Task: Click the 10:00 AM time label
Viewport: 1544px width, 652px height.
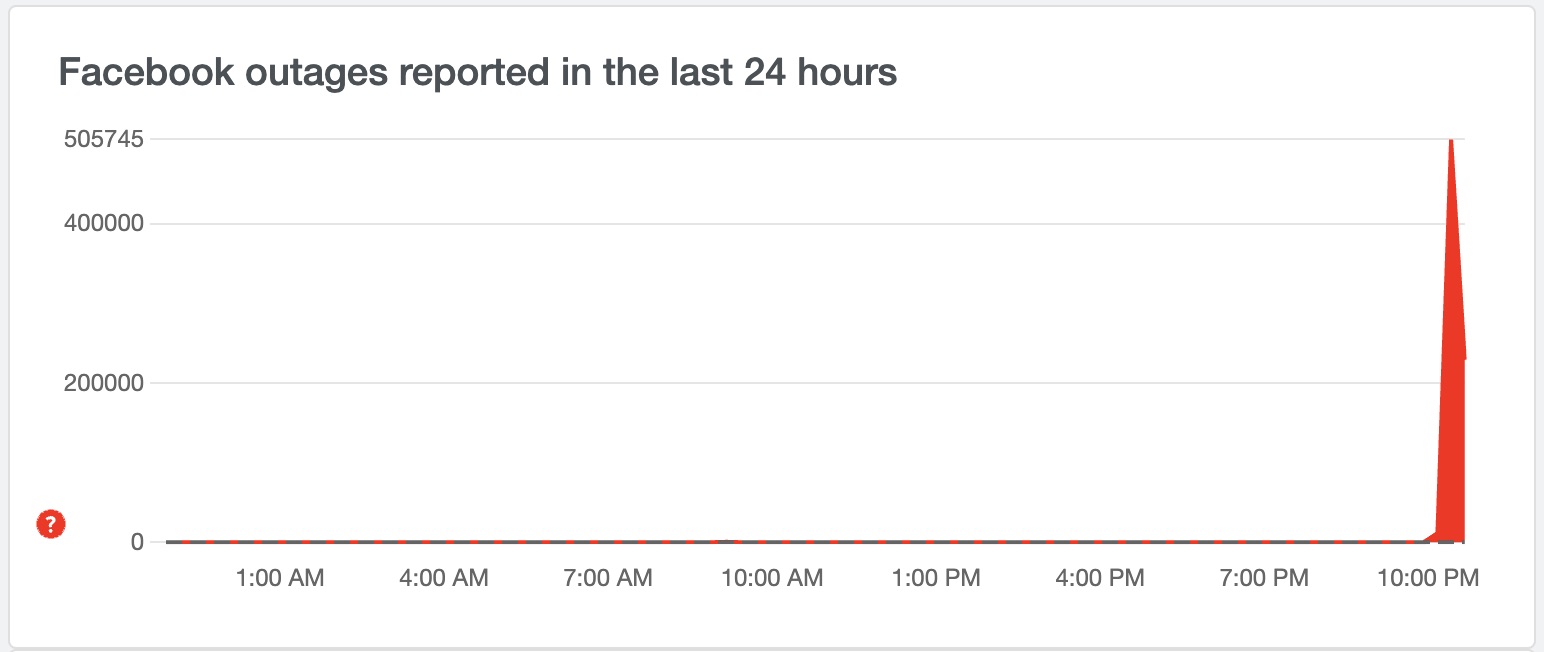Action: (x=772, y=578)
